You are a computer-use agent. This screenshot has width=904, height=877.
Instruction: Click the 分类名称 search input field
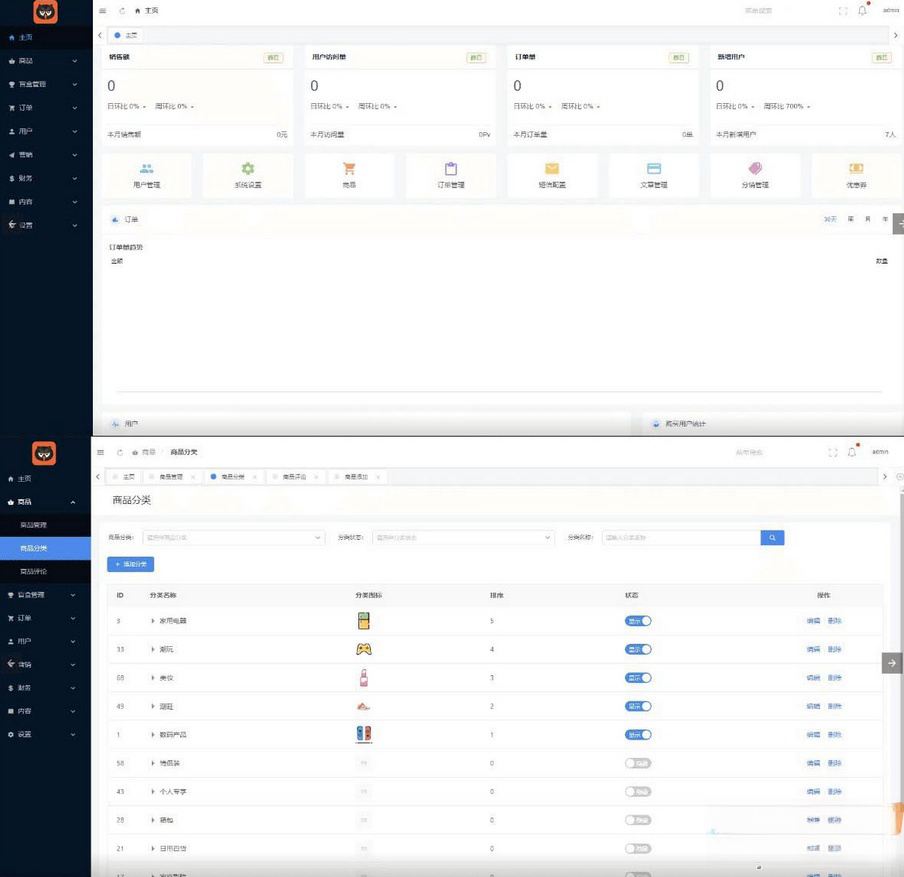[681, 538]
